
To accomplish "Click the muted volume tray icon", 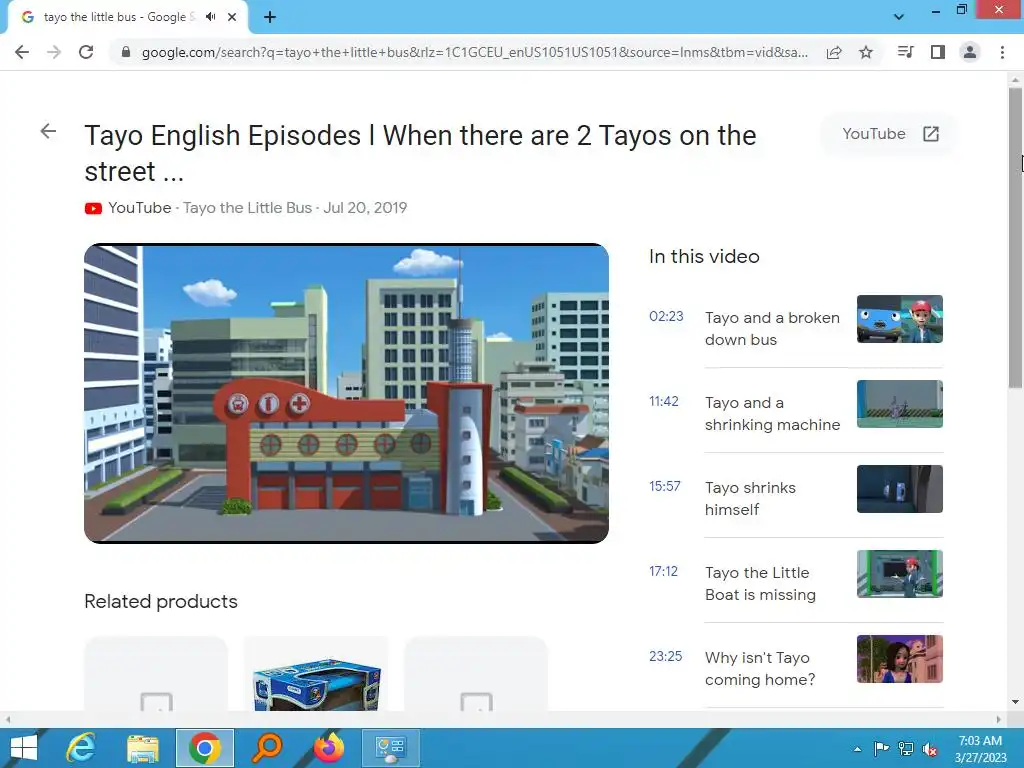I will pos(930,749).
